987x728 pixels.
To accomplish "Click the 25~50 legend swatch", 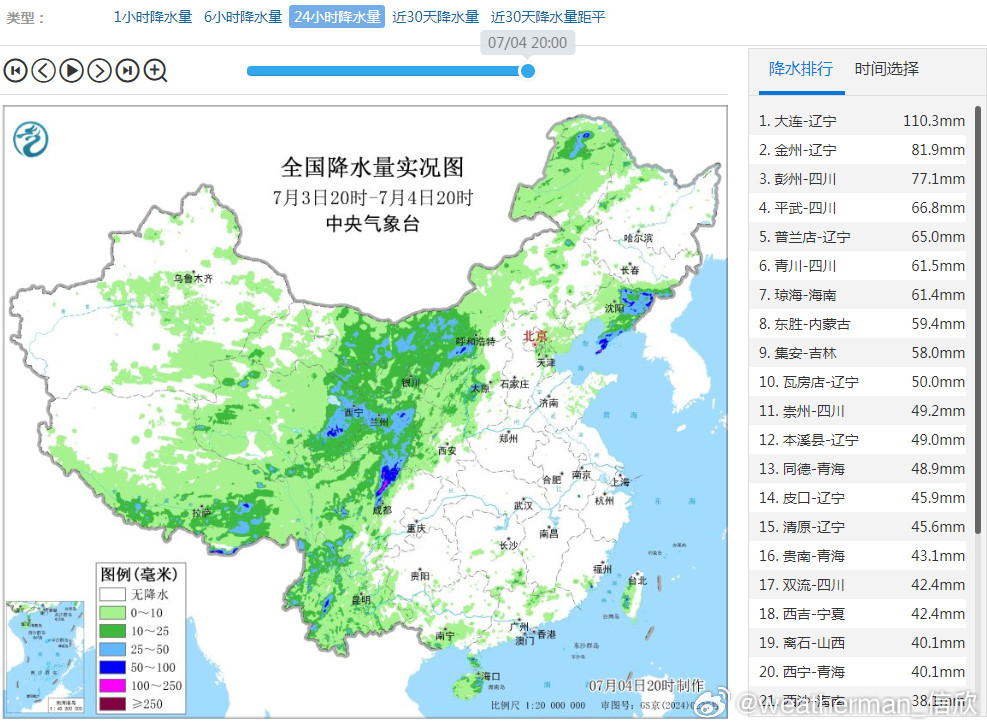I will [112, 649].
